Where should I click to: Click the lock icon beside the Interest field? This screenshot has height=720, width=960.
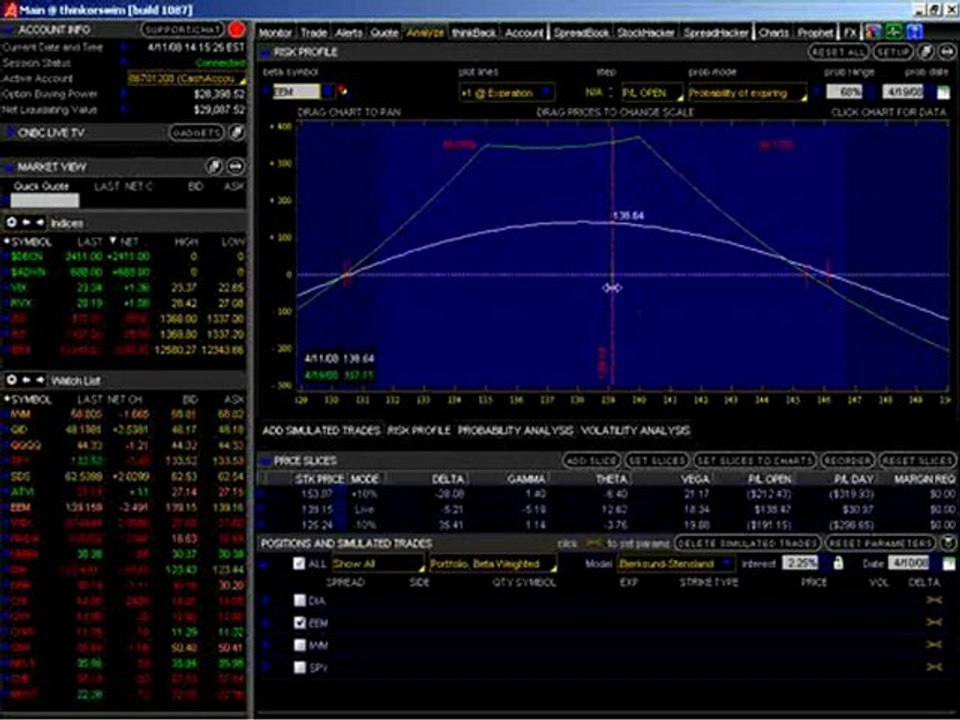point(838,563)
